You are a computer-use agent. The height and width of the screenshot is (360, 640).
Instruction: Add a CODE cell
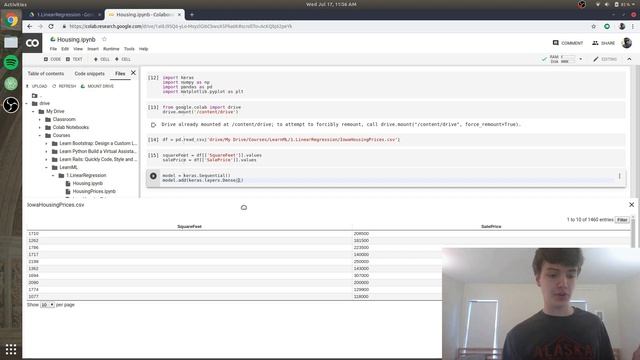(x=52, y=59)
